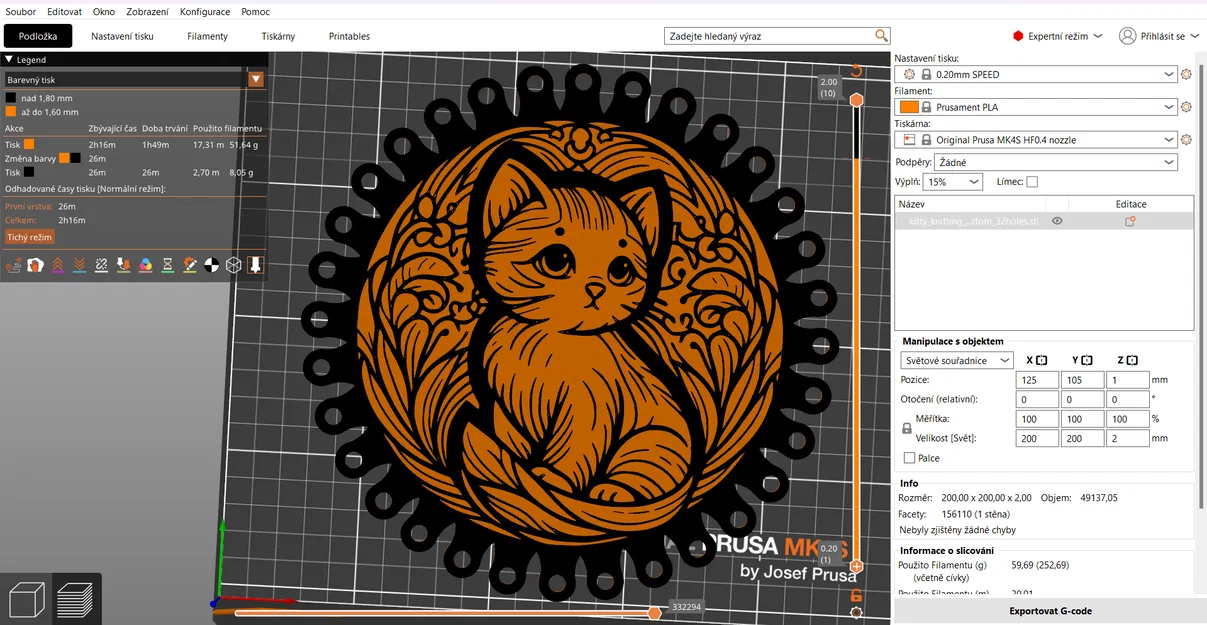Toggle shells wireframe cube icon
The height and width of the screenshot is (625, 1207).
(x=234, y=265)
